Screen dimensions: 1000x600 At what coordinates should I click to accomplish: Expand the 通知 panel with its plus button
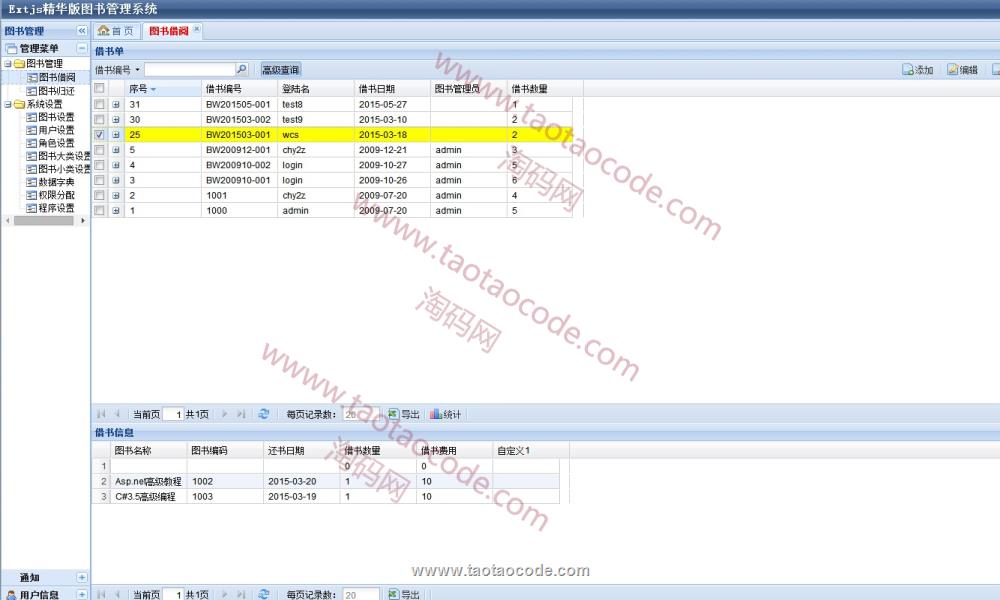pos(82,578)
